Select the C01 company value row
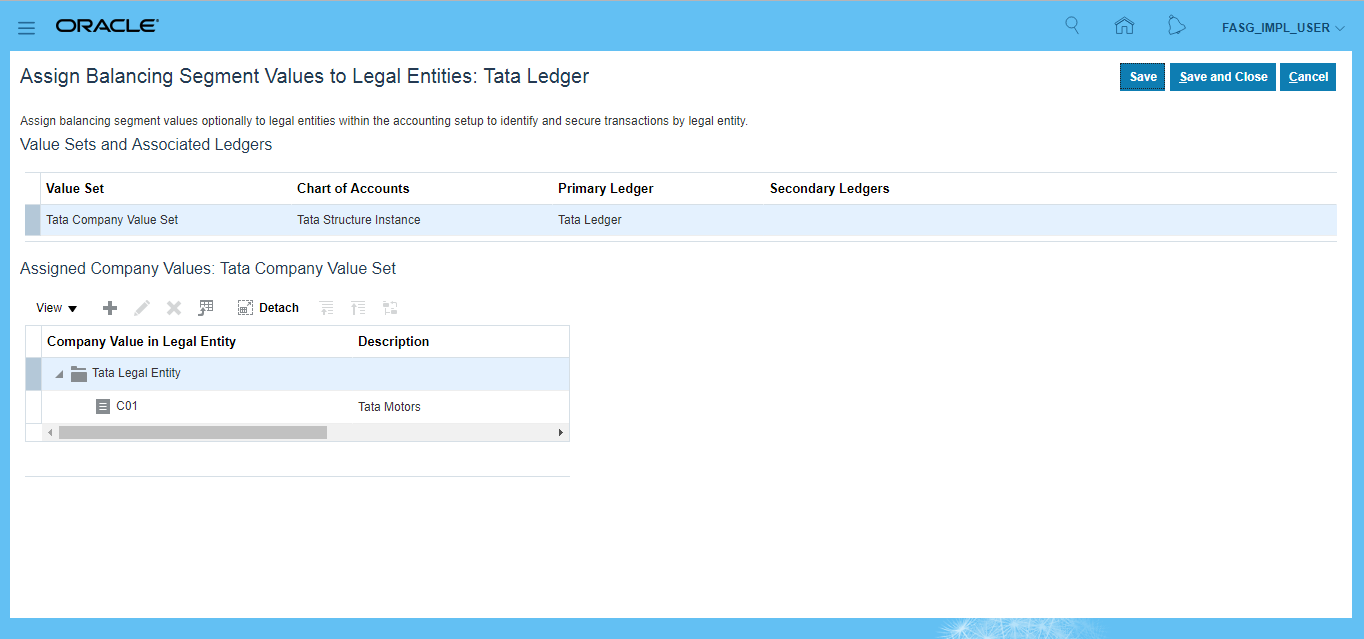Viewport: 1364px width, 639px height. pos(127,406)
